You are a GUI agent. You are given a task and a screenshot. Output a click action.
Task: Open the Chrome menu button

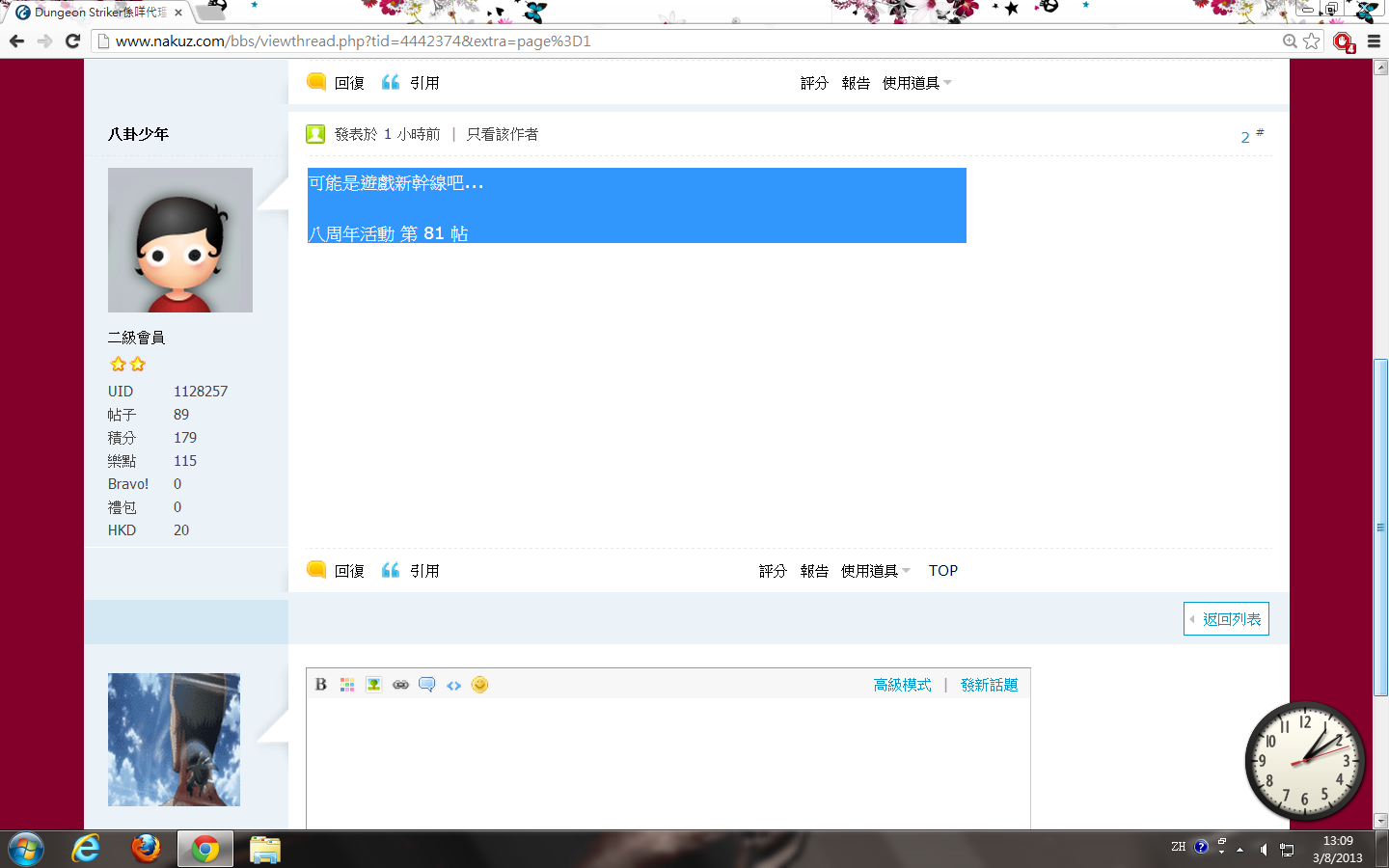coord(1375,41)
